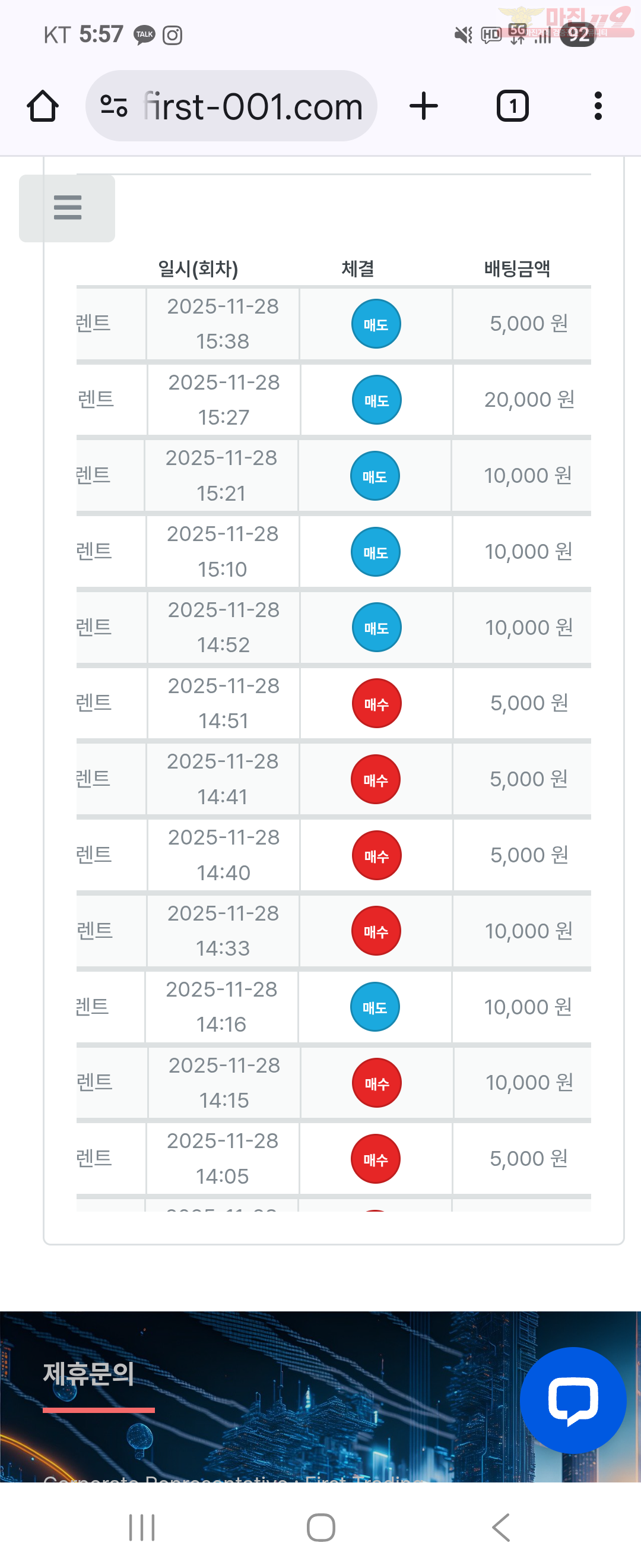Expand the hamburger navigation menu

coord(67,207)
